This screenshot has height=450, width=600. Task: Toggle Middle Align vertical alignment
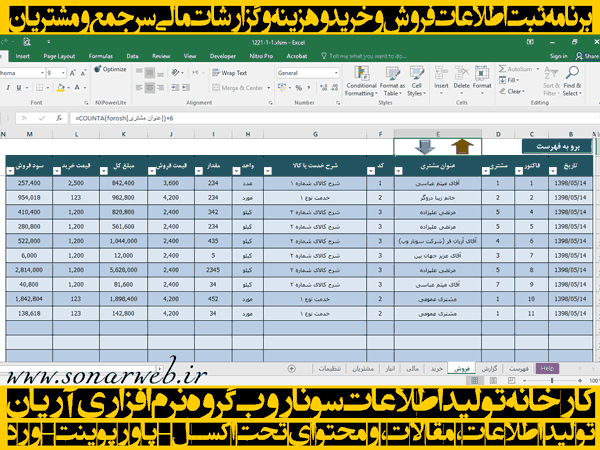(150, 72)
